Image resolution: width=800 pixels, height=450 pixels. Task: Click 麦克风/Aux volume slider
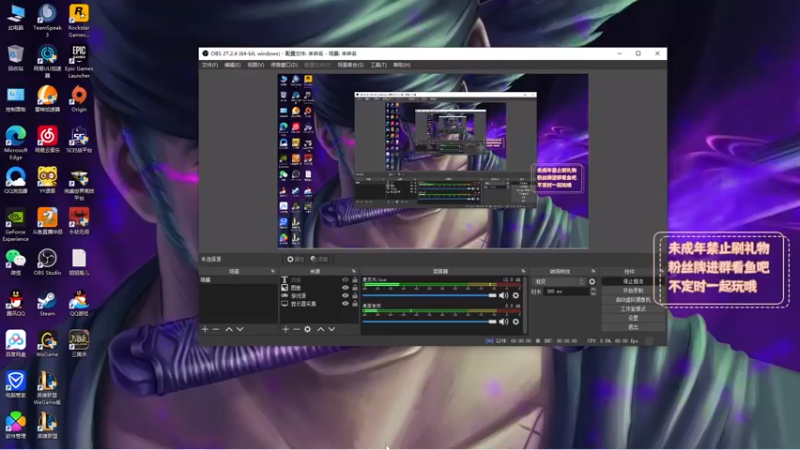(429, 295)
